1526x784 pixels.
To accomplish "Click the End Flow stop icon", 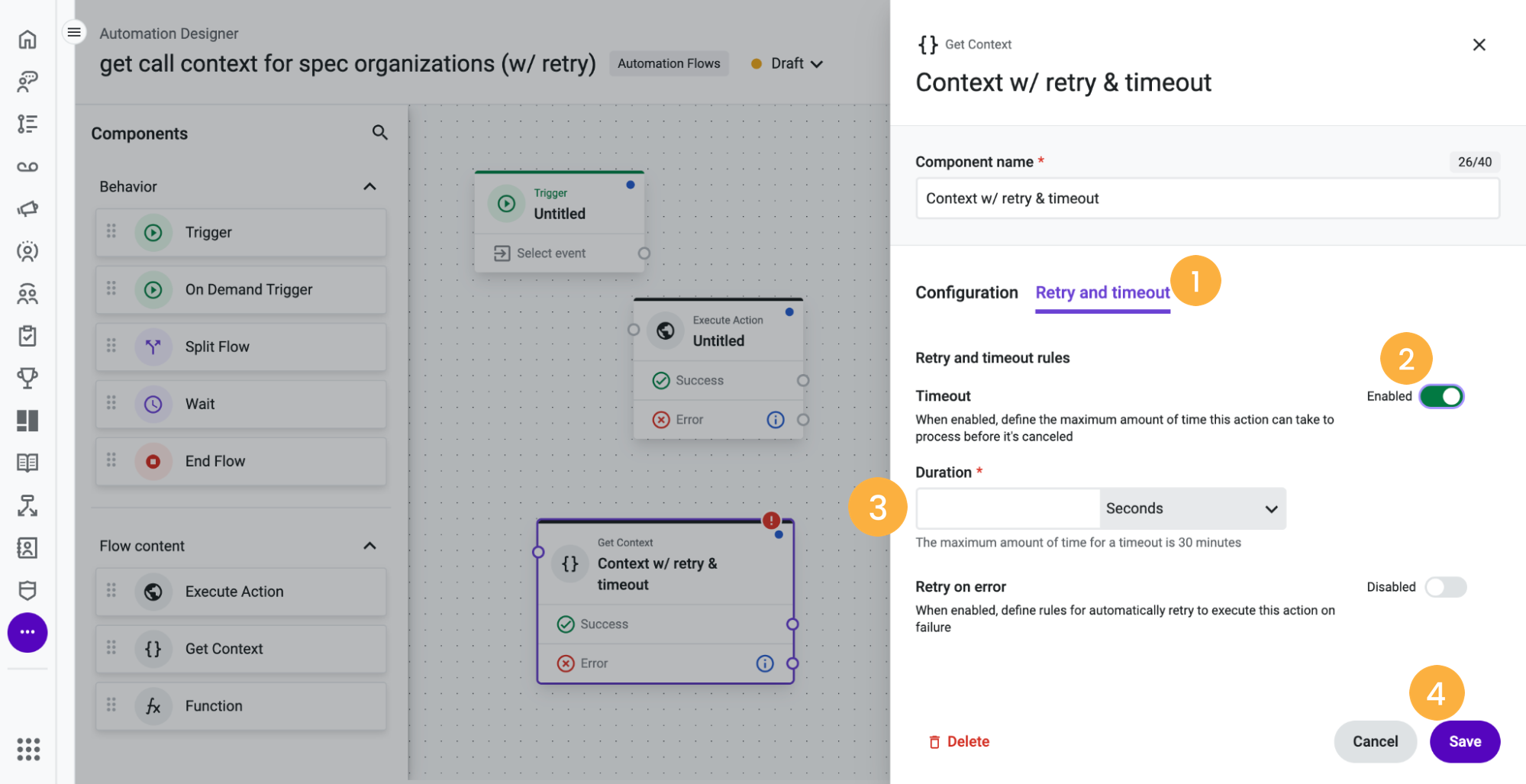I will [x=153, y=461].
